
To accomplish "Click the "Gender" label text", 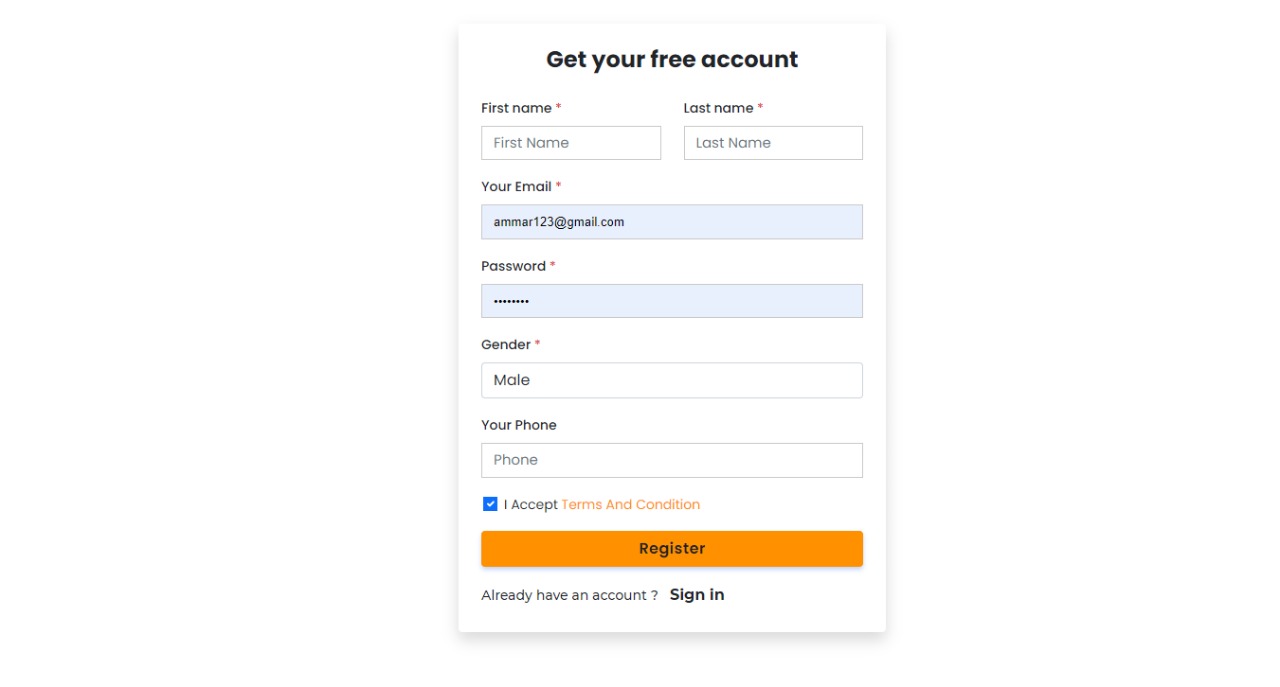I will pyautogui.click(x=506, y=345).
